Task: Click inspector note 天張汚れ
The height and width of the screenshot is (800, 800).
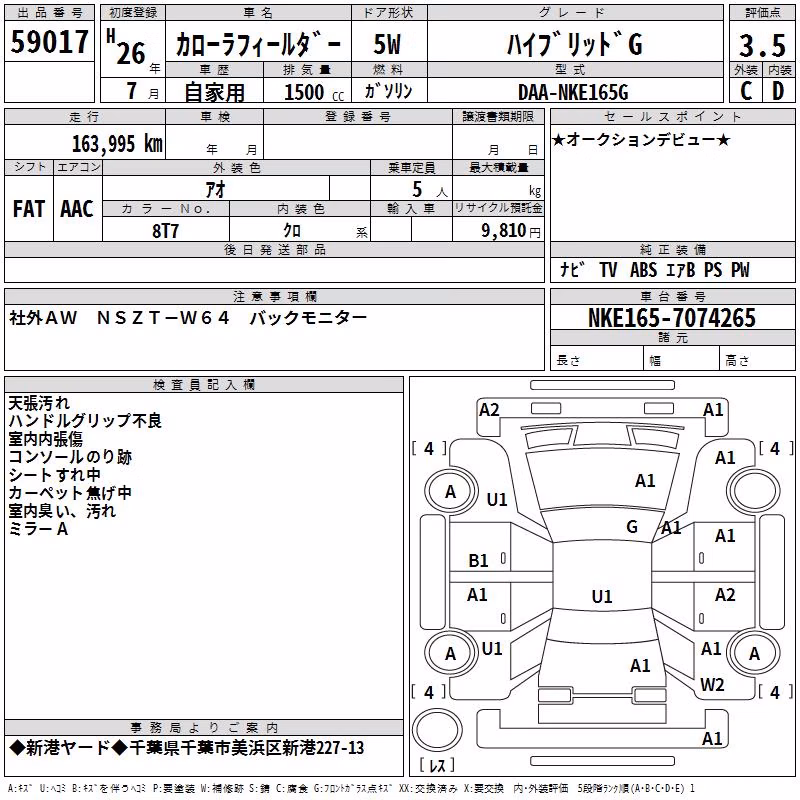Action: point(39,403)
